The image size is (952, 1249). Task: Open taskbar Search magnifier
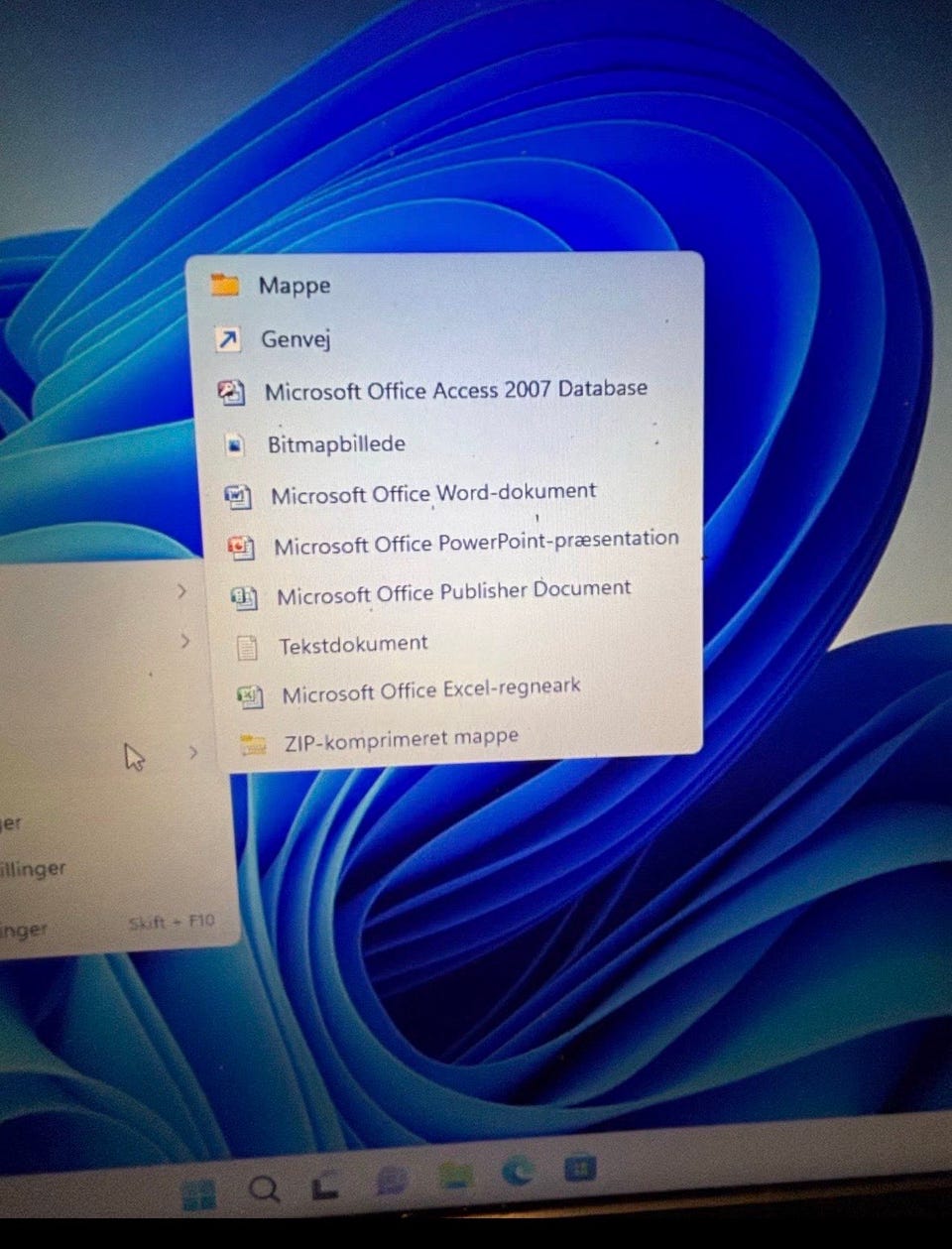pyautogui.click(x=264, y=1188)
